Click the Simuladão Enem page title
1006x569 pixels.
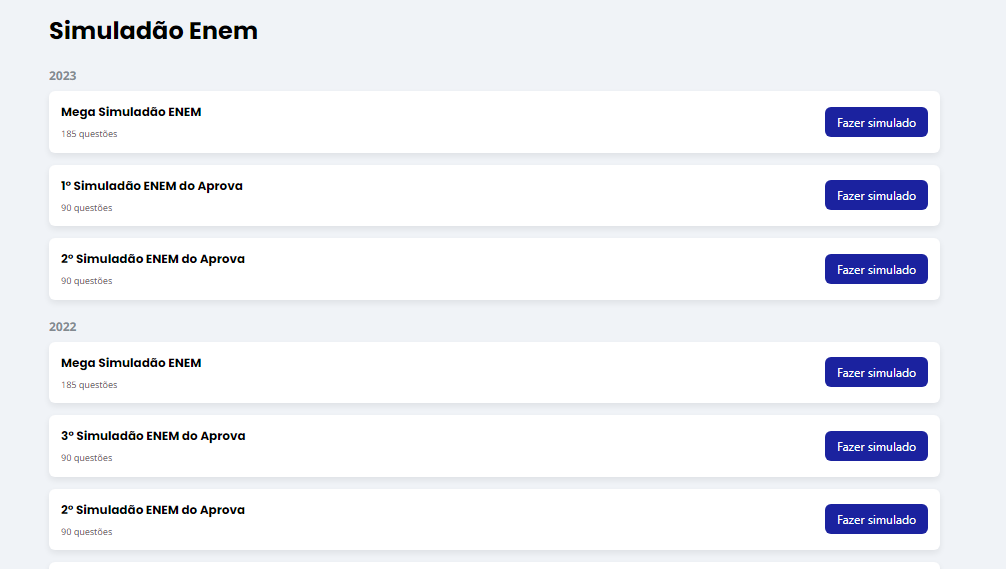coord(153,31)
